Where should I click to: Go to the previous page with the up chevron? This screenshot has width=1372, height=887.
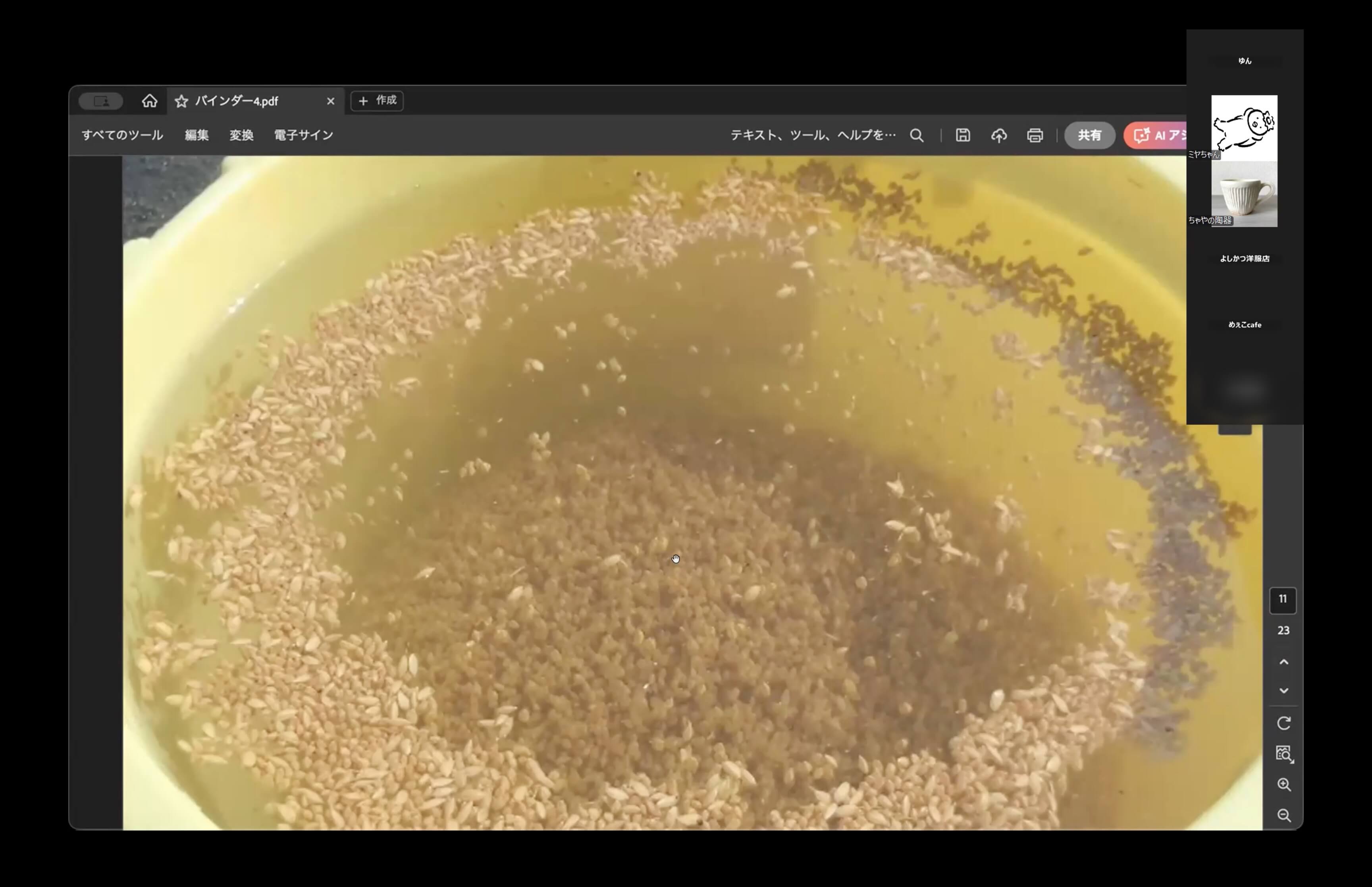click(1283, 662)
